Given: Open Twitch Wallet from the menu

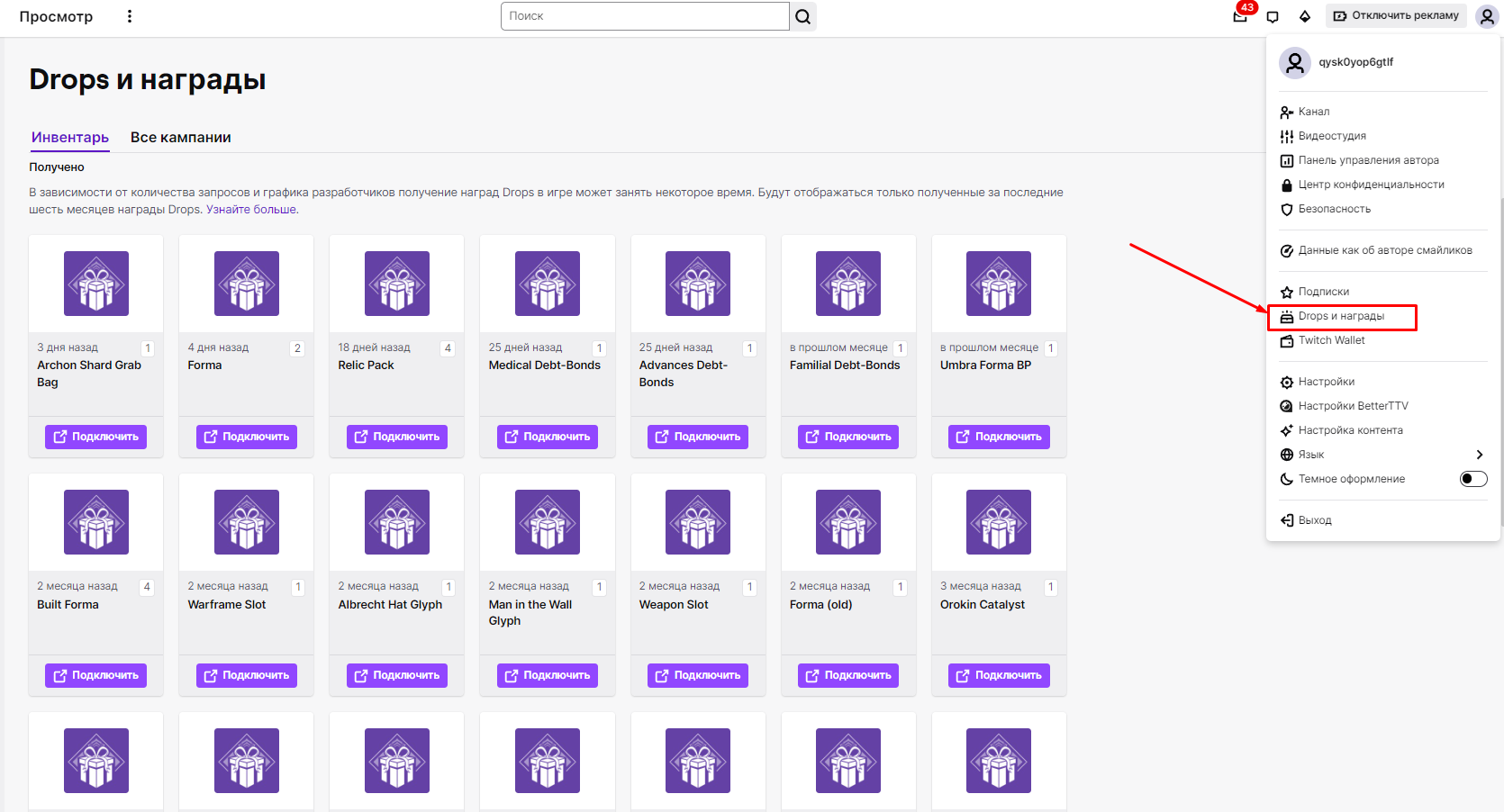Looking at the screenshot, I should (x=1331, y=340).
